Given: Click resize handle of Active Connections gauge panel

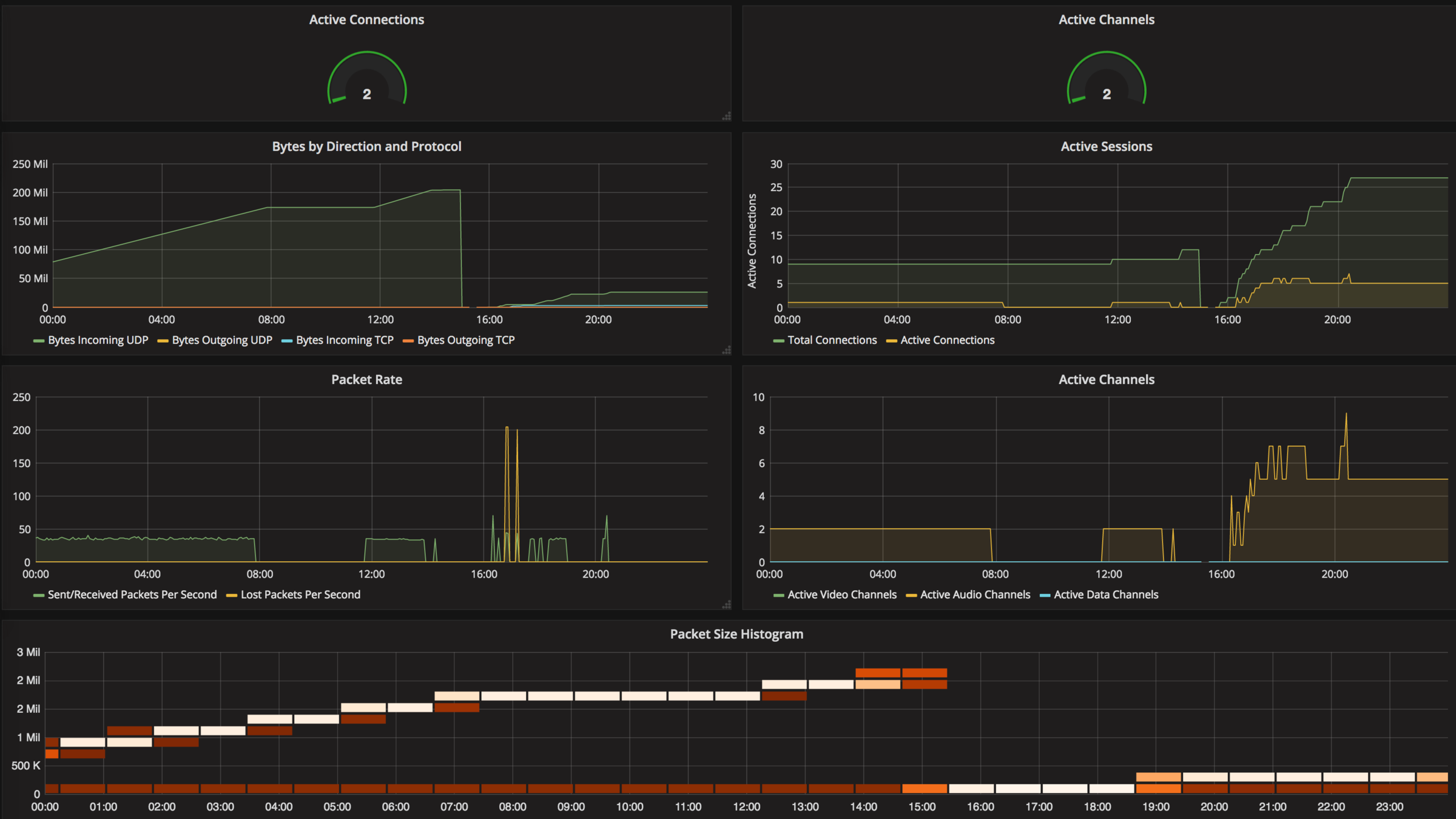Looking at the screenshot, I should coord(726,116).
